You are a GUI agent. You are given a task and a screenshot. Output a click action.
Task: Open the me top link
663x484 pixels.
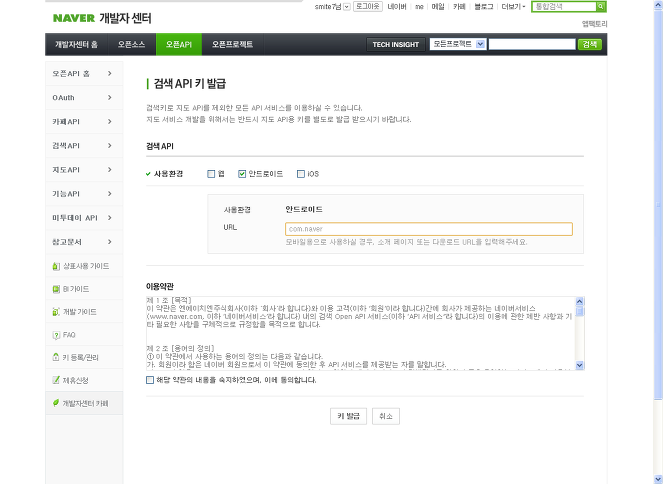tap(419, 7)
